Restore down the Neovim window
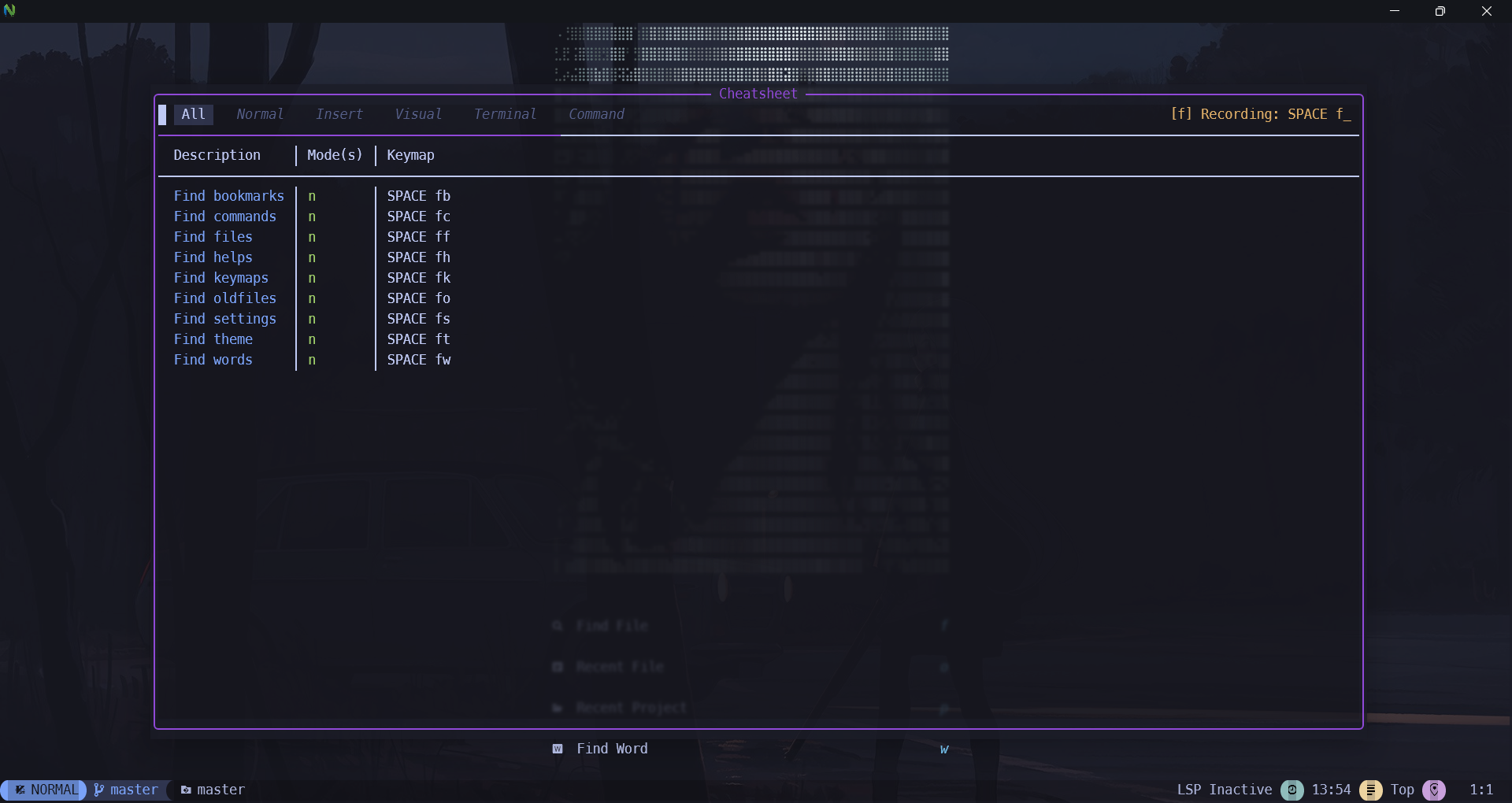Screen dimensions: 1512x803 pyautogui.click(x=1440, y=11)
